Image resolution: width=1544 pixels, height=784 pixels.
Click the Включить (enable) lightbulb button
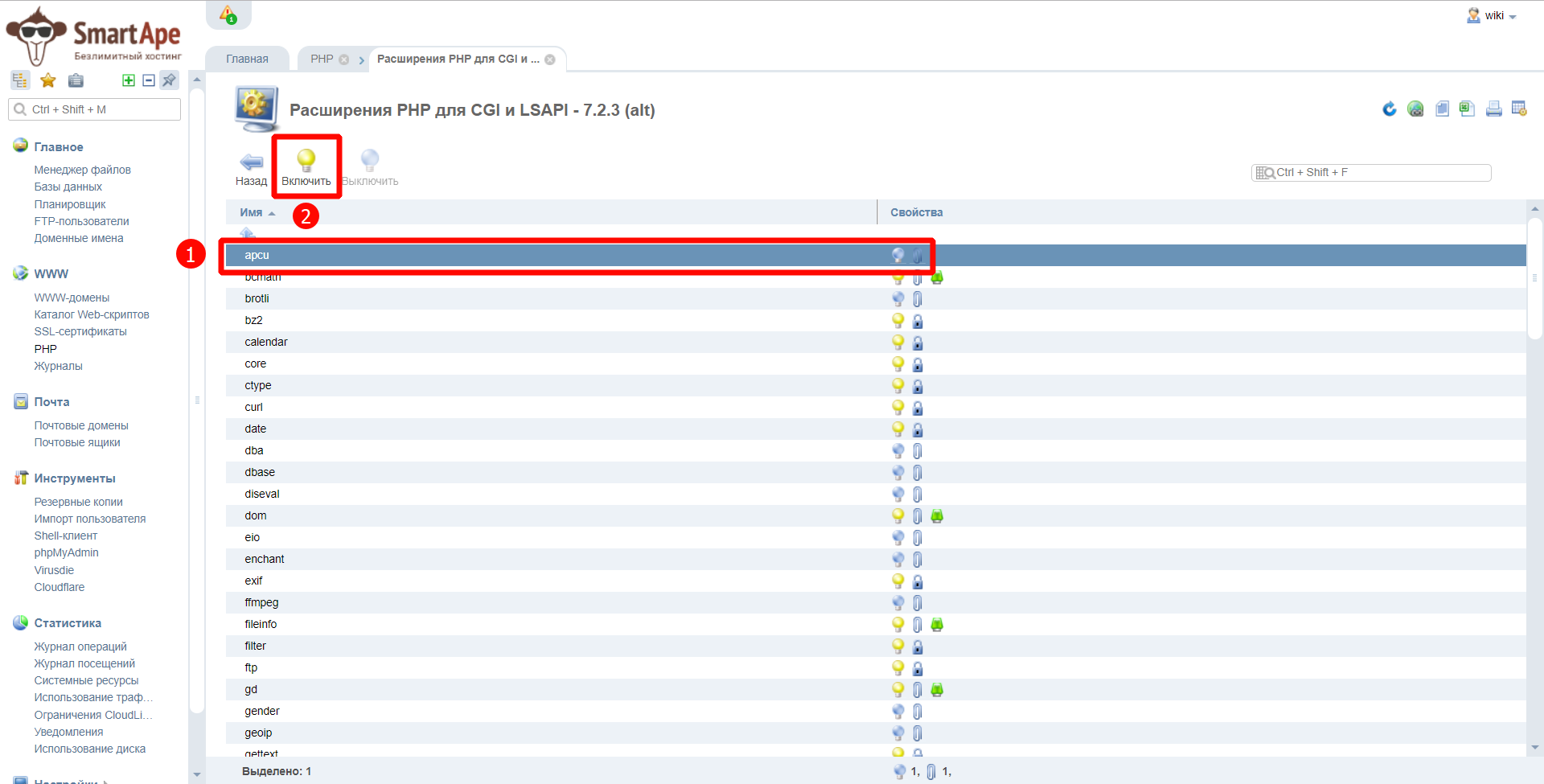306,166
